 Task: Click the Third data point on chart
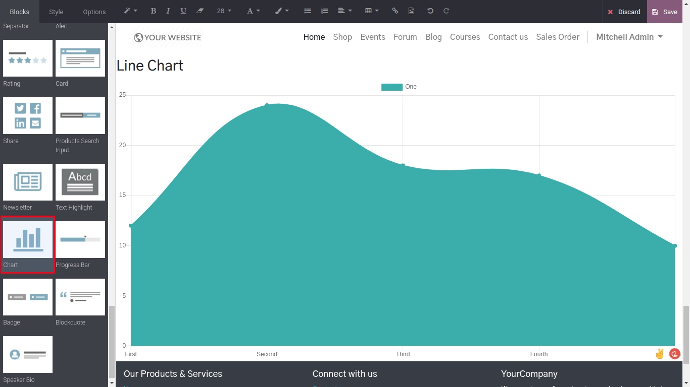(403, 165)
